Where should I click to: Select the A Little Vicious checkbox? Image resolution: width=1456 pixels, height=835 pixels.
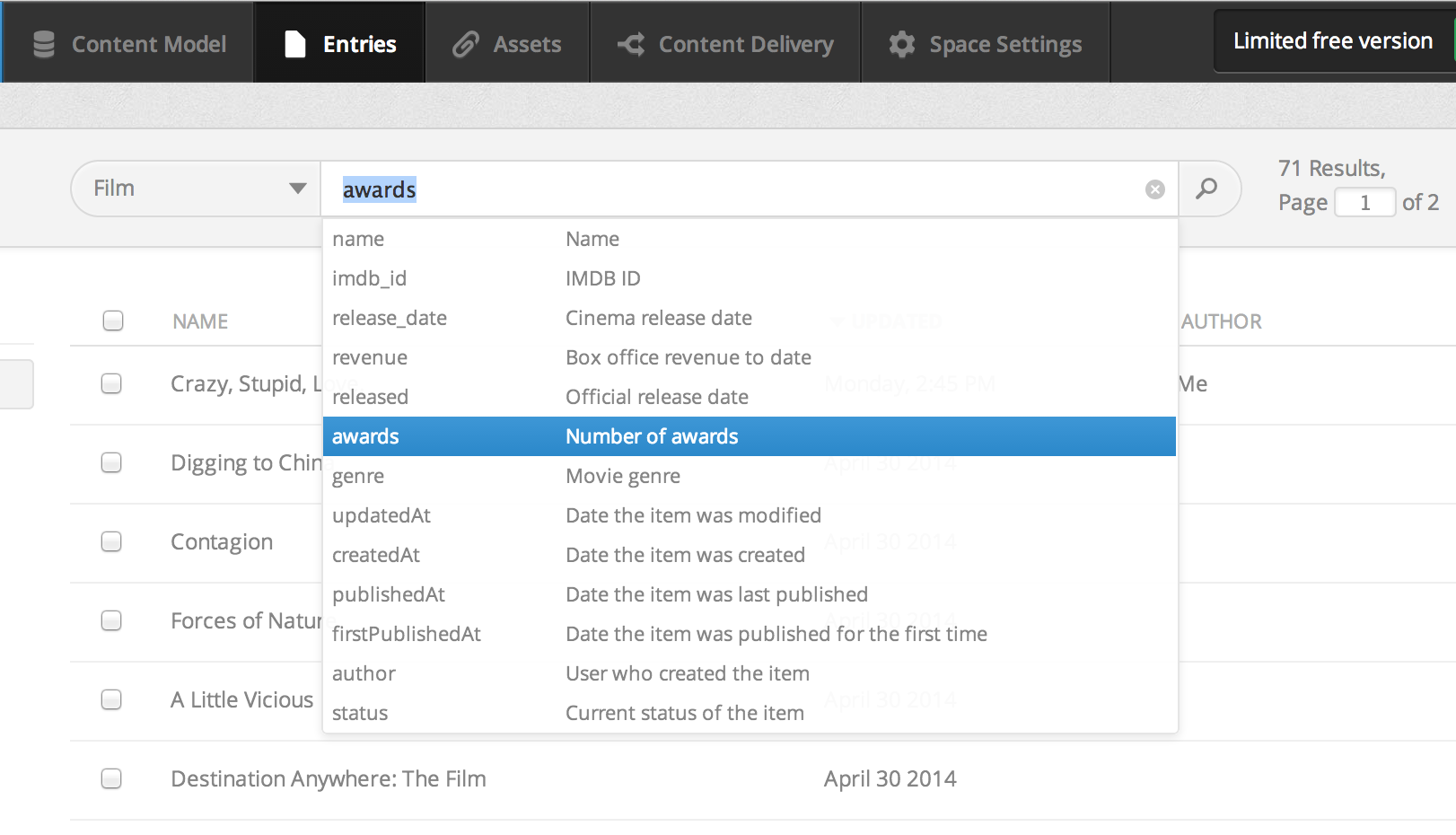111,699
